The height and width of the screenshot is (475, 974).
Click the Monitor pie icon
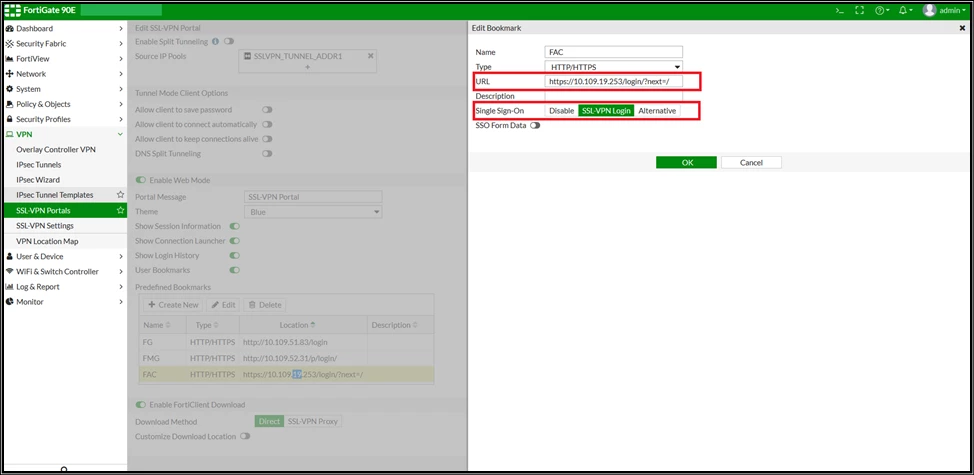point(10,302)
